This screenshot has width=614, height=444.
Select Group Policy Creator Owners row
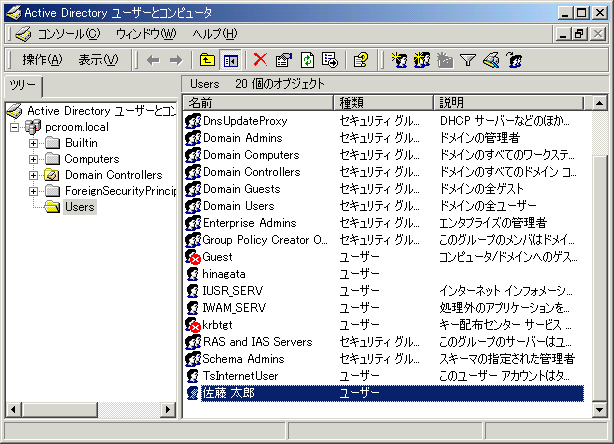click(x=384, y=240)
